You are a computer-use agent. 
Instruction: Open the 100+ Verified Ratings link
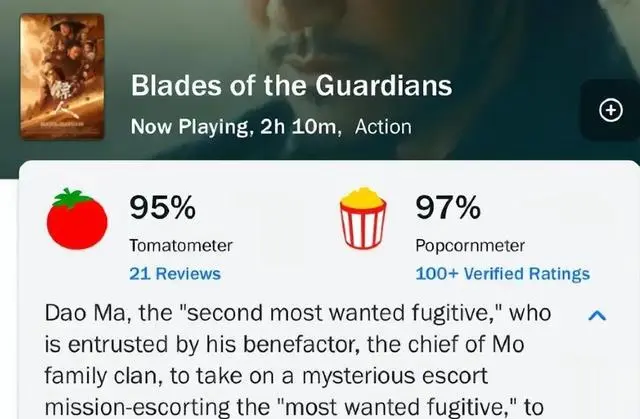pyautogui.click(x=502, y=273)
